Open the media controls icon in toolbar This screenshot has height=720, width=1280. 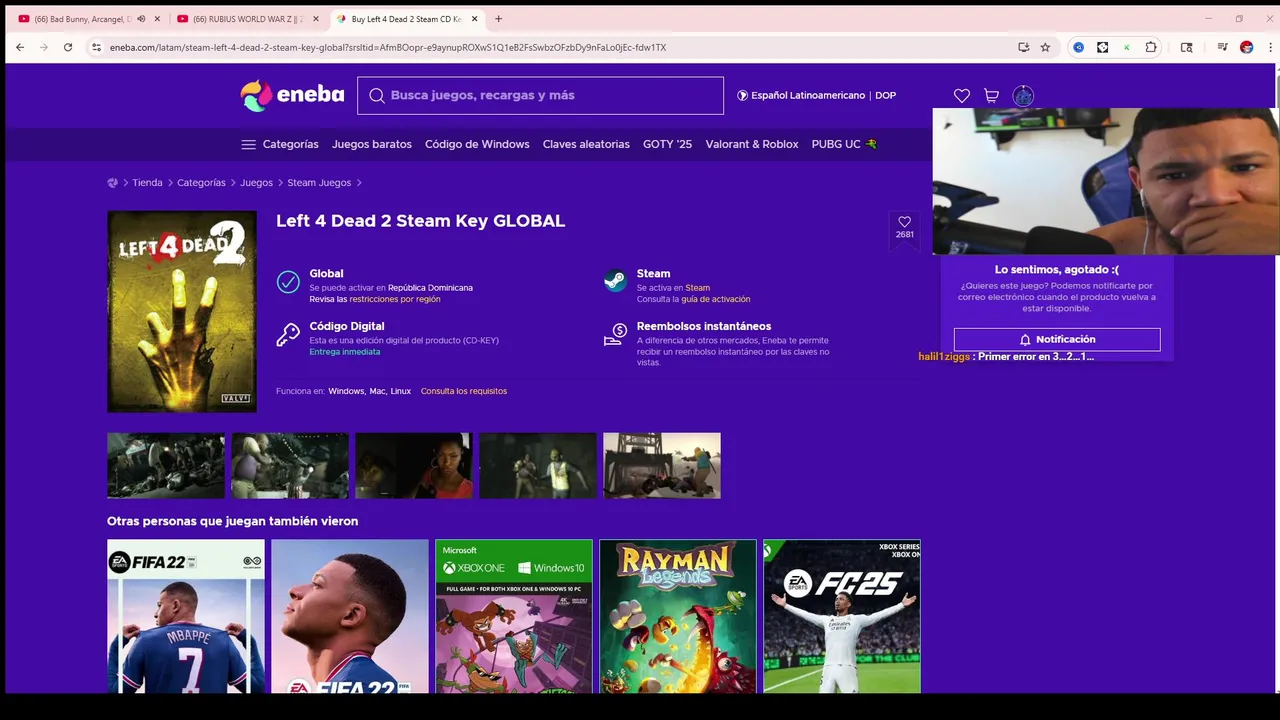1222,47
